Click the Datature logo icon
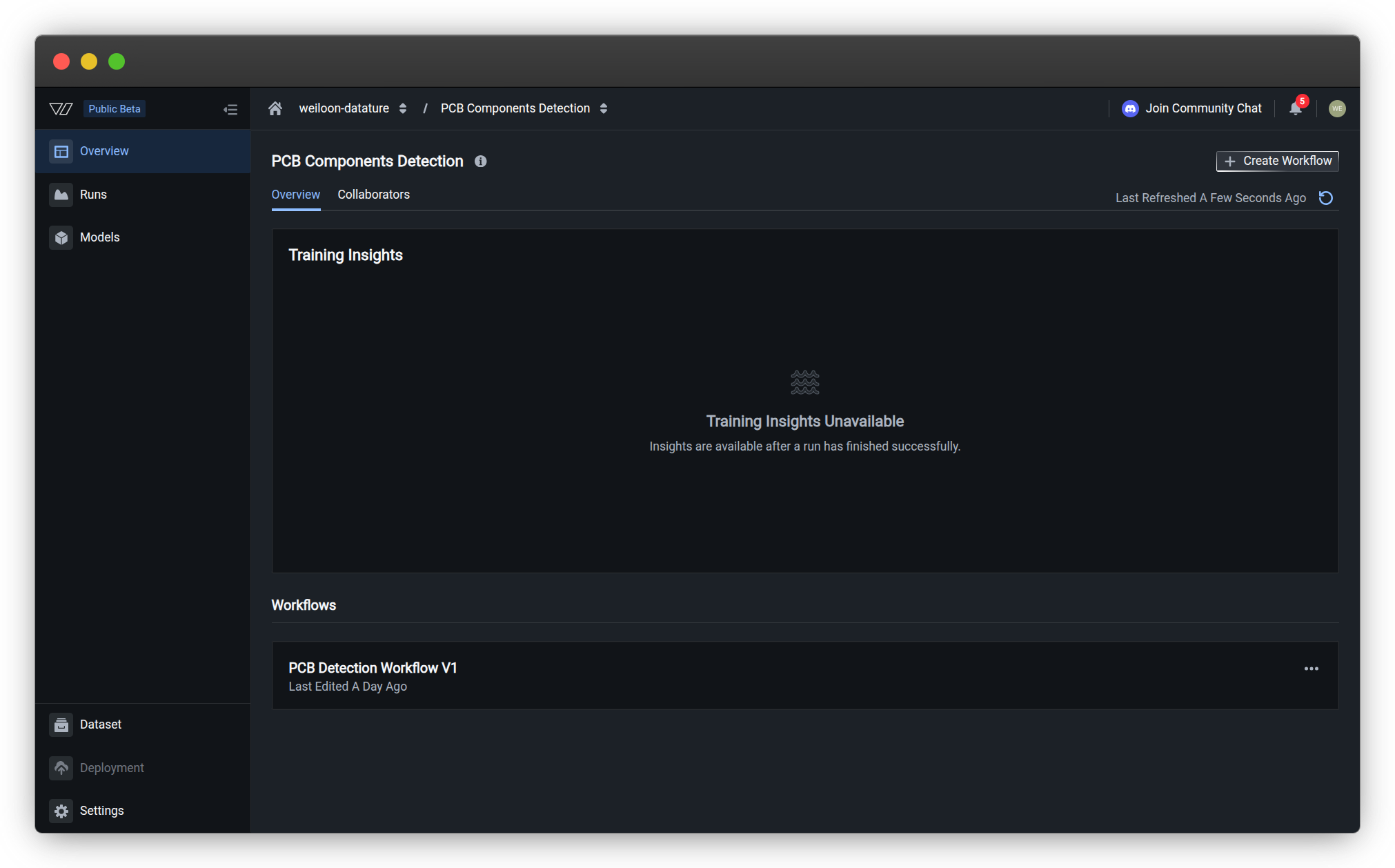Screen dimensions: 1395x868 (61, 109)
